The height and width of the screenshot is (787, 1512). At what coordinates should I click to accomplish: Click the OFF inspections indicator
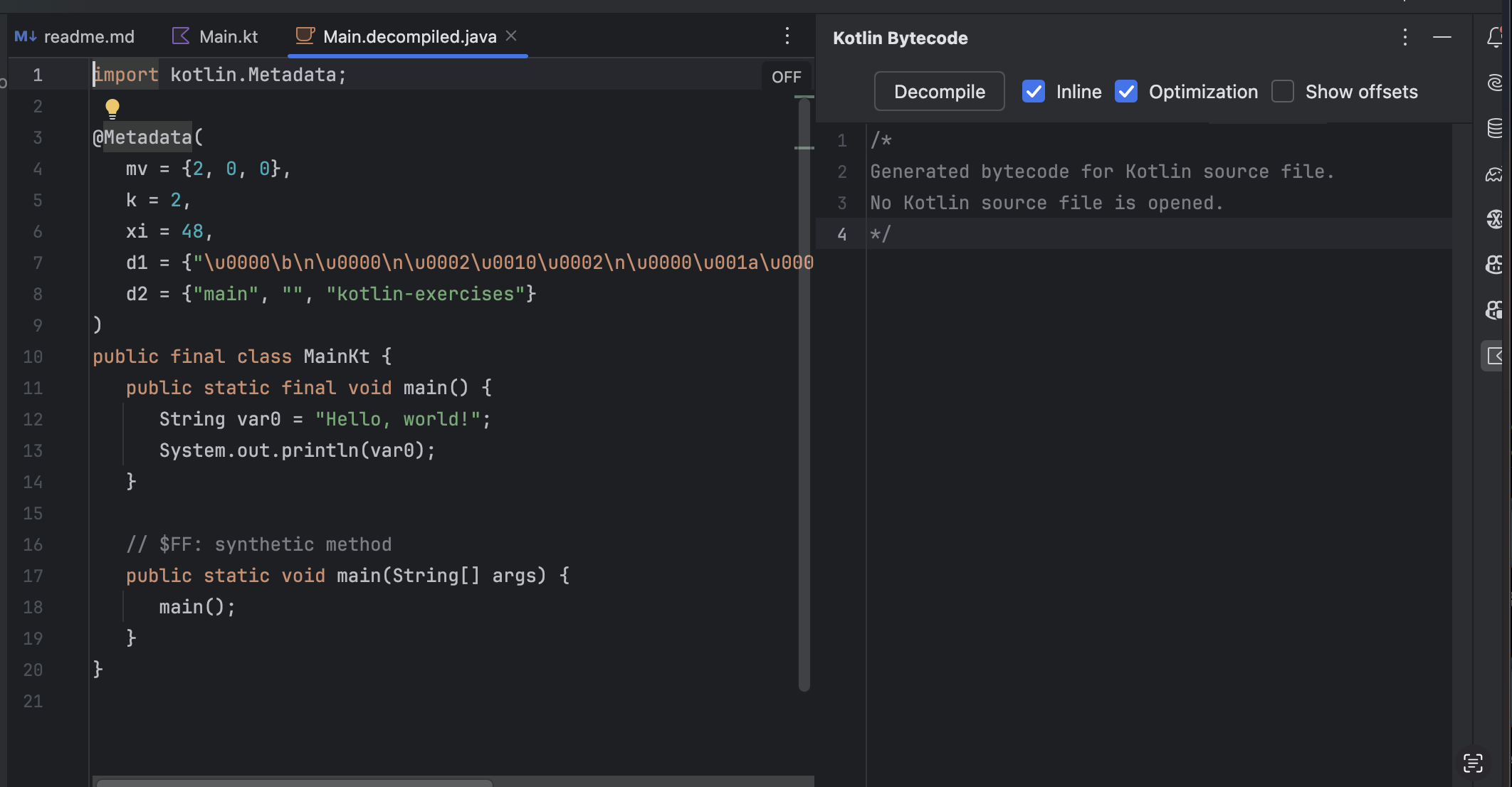[x=786, y=77]
